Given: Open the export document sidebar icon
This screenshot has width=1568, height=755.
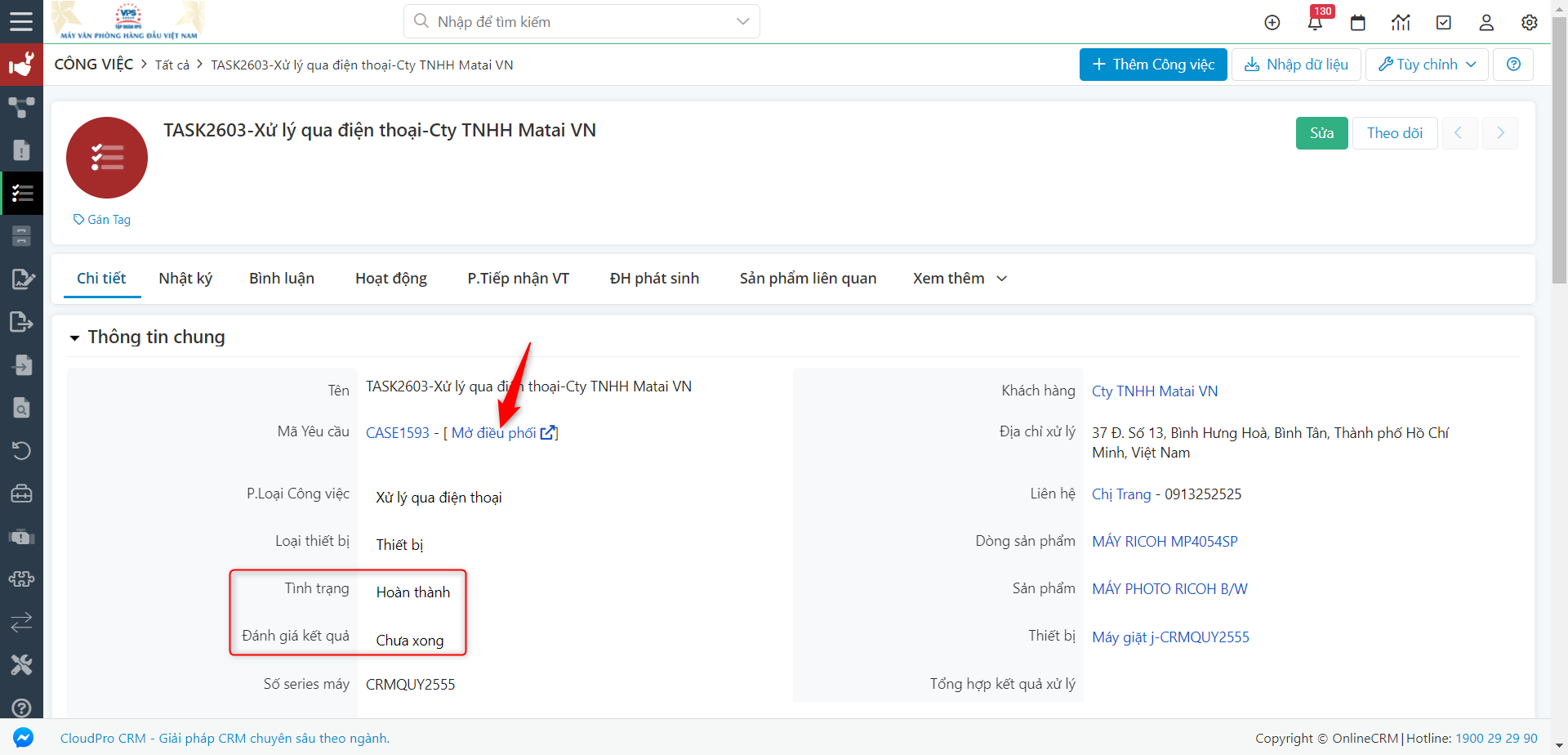Looking at the screenshot, I should [21, 322].
